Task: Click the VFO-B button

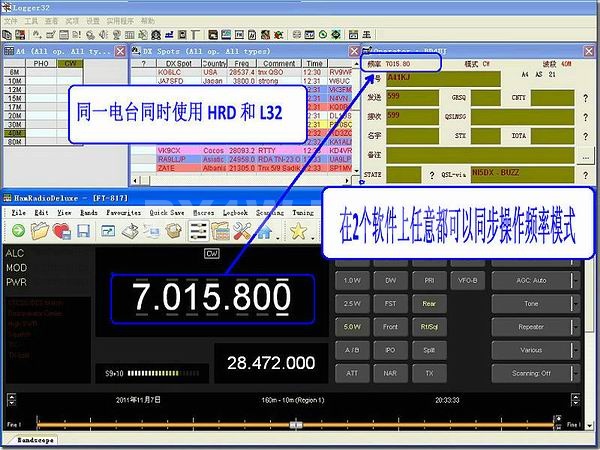Action: pos(468,280)
